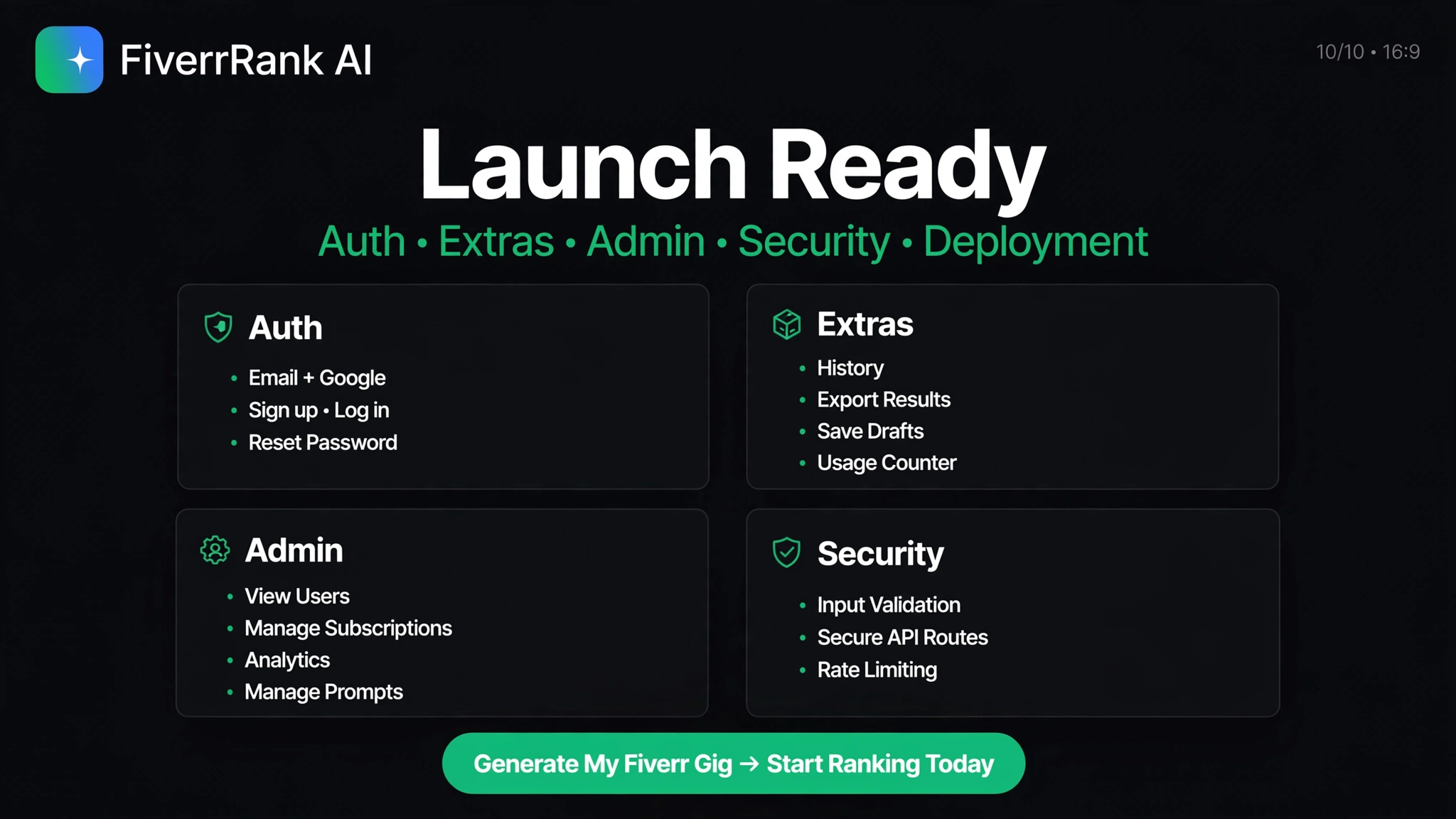Click Generate My Fiverr Gig button
The image size is (1456, 819).
734,764
